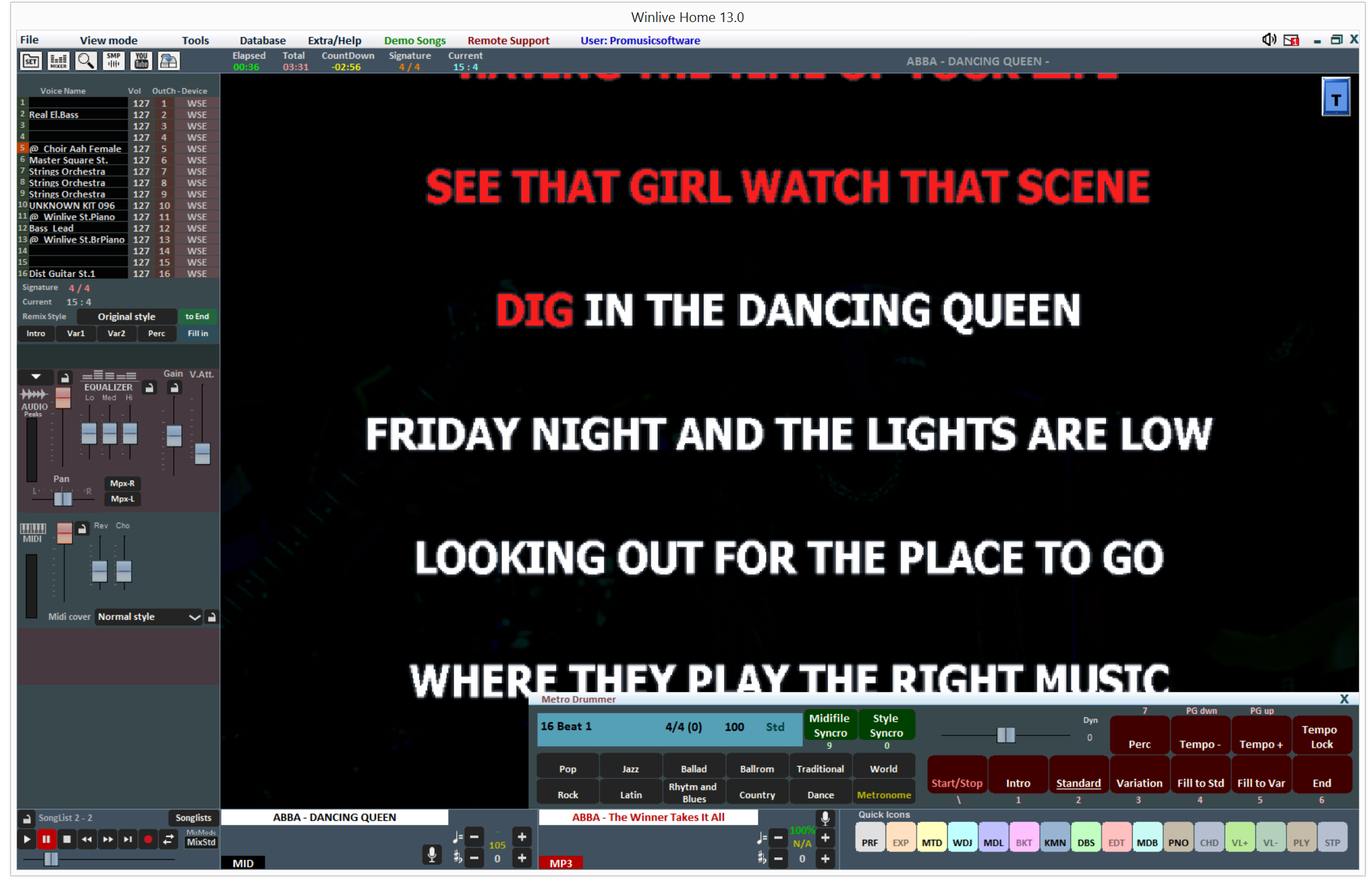Toggle the SongList lock icon
1372x880 pixels.
tap(27, 818)
